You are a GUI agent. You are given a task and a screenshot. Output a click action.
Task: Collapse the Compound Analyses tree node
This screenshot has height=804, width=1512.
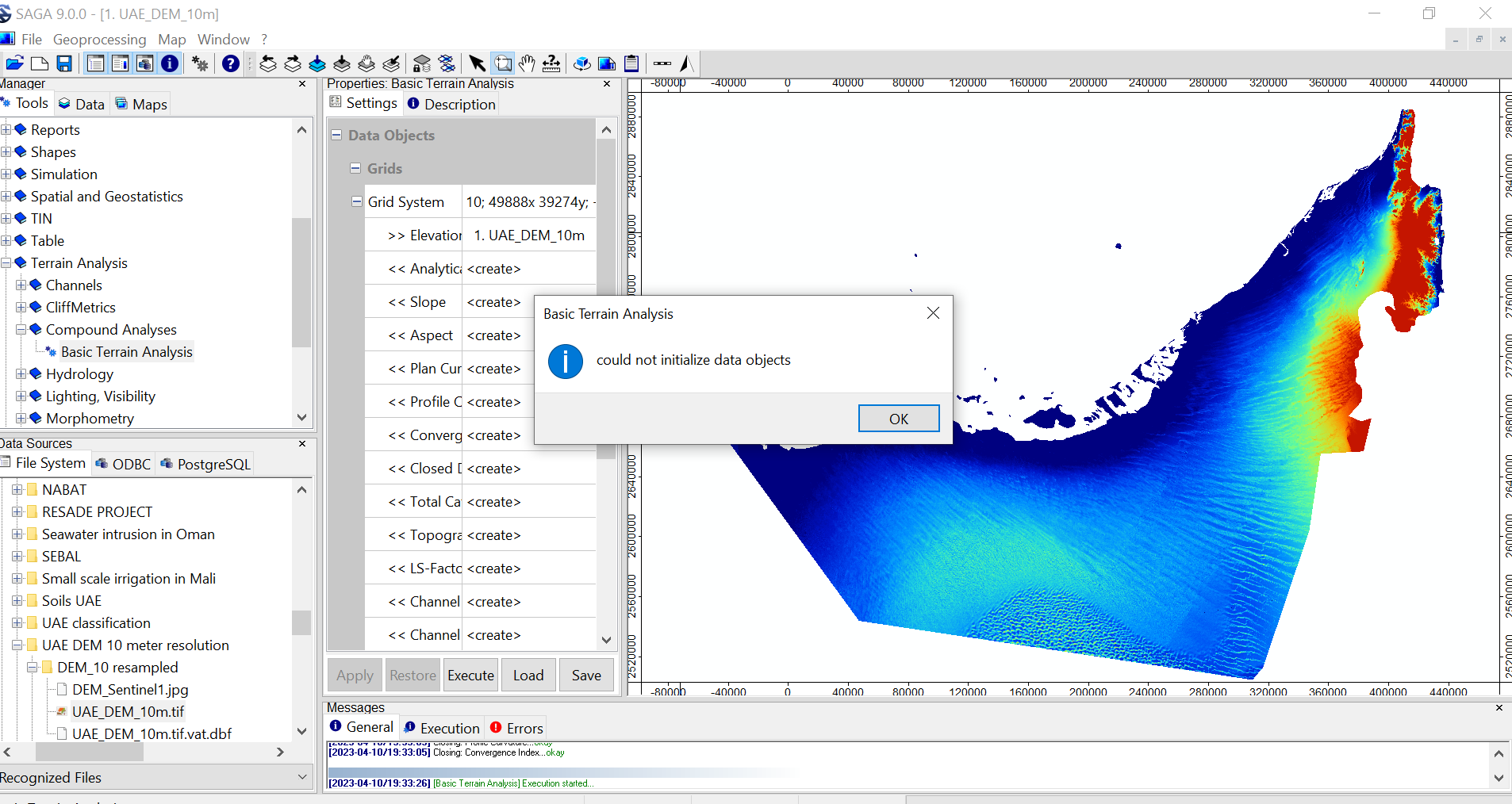[21, 329]
